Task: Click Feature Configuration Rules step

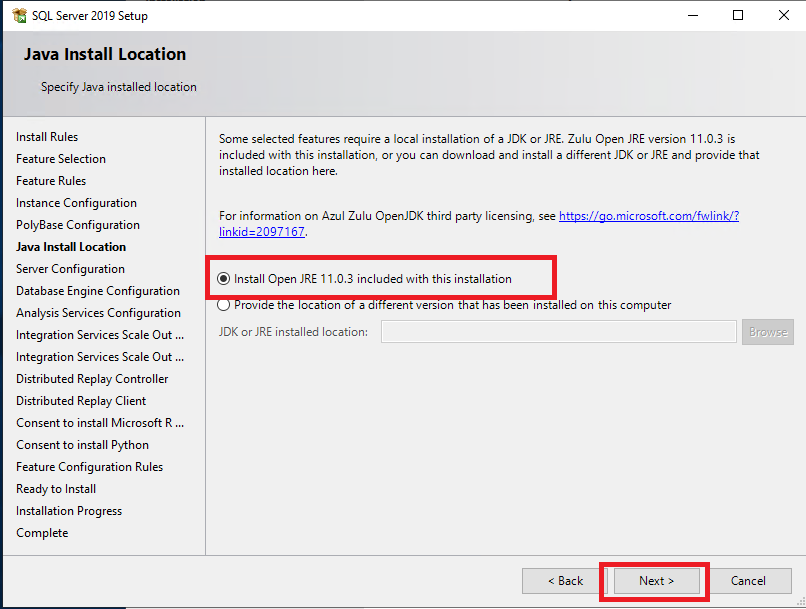Action: click(x=89, y=467)
